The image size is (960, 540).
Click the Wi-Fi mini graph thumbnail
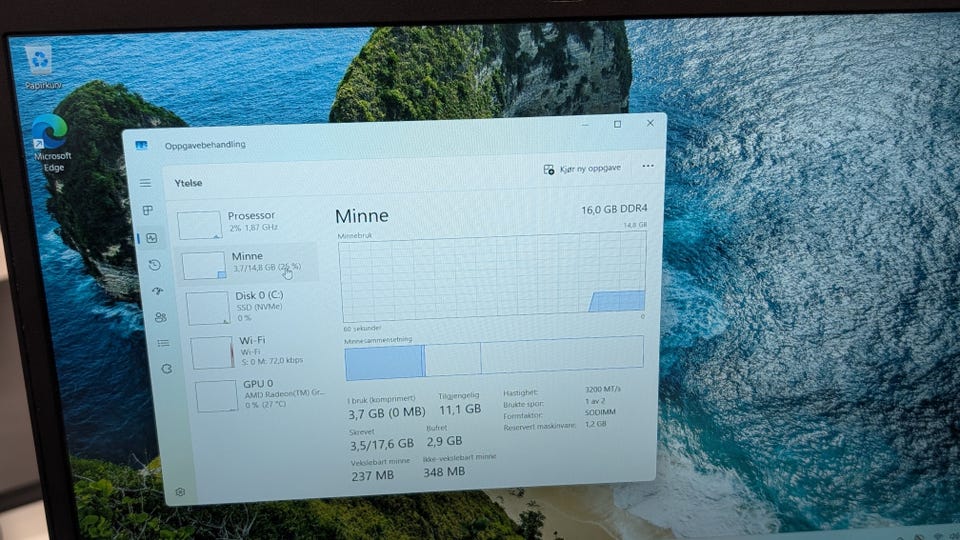tap(212, 353)
